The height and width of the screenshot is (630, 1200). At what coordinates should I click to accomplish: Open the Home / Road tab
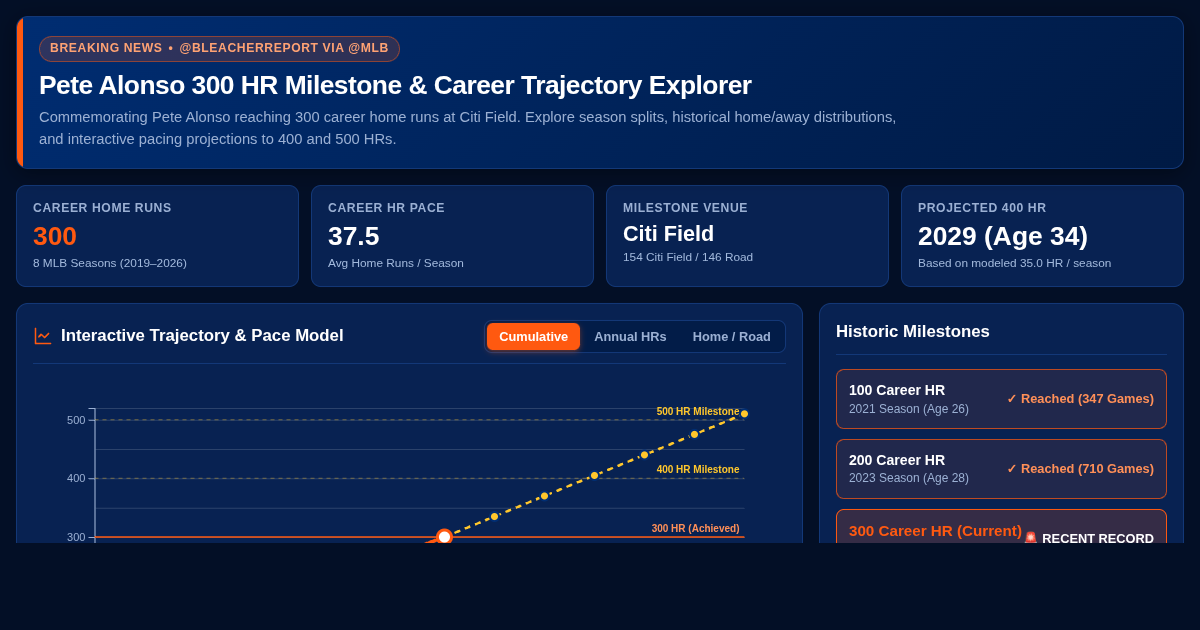coord(732,336)
